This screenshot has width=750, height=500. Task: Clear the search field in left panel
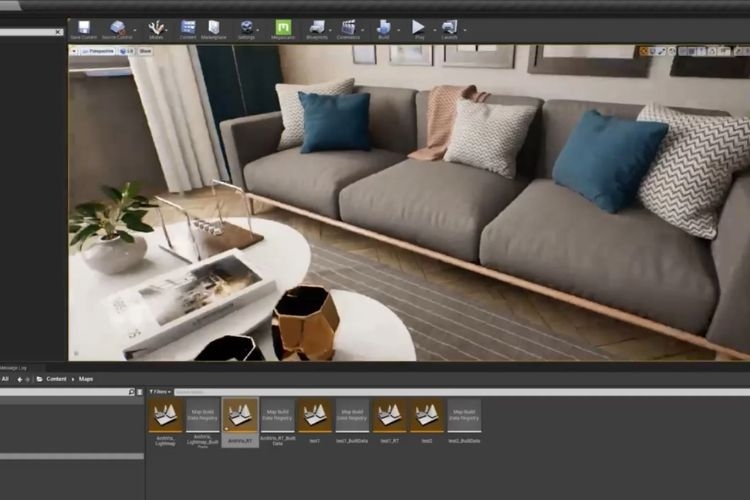58,32
